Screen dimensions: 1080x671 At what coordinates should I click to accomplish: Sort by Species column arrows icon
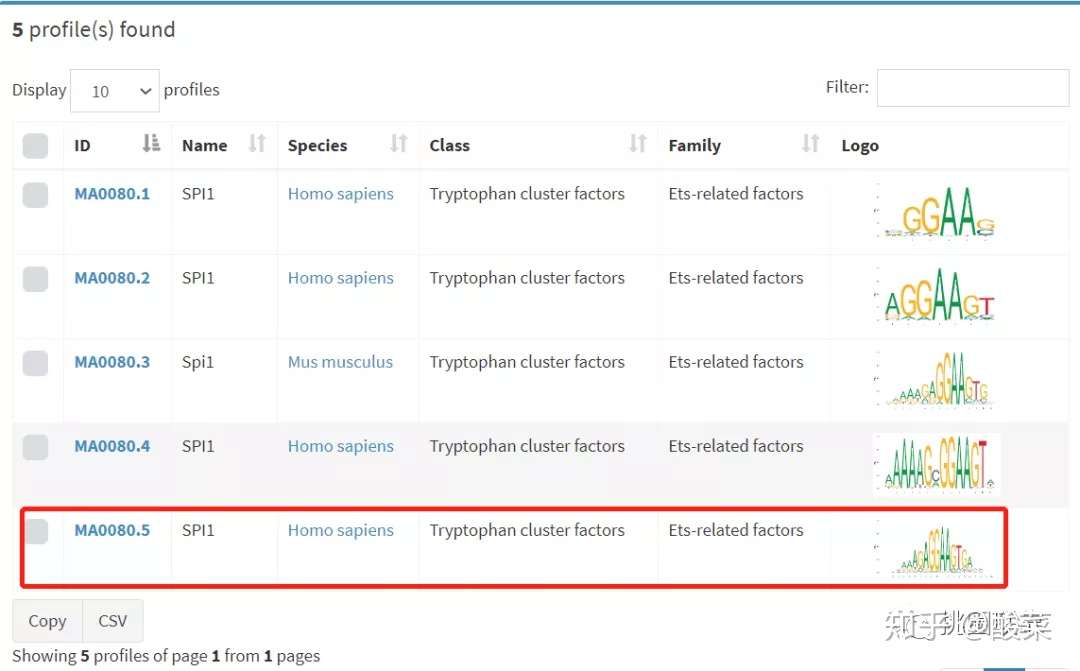point(398,143)
